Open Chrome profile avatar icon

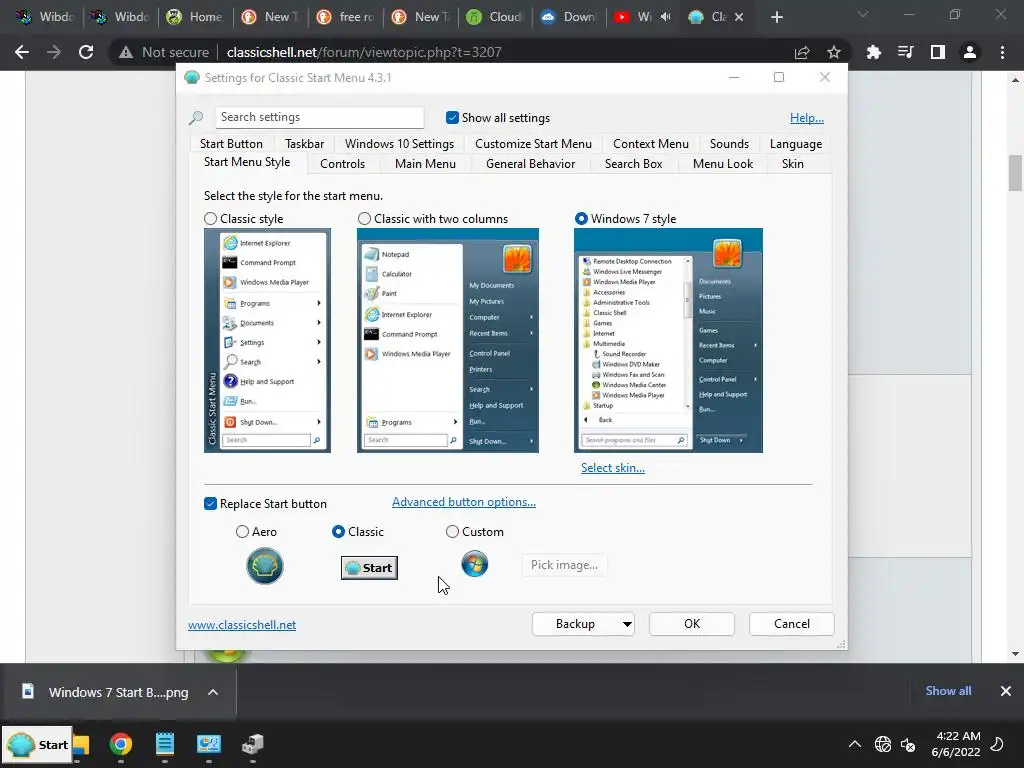point(970,52)
